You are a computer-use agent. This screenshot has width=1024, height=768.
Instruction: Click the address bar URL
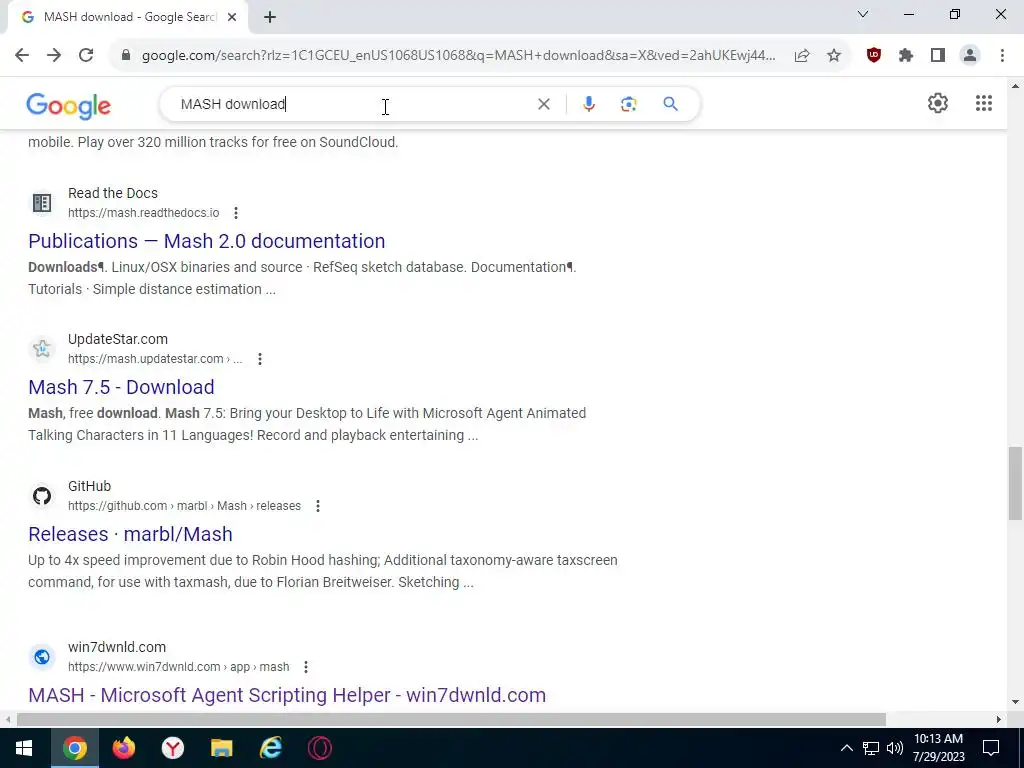(459, 56)
